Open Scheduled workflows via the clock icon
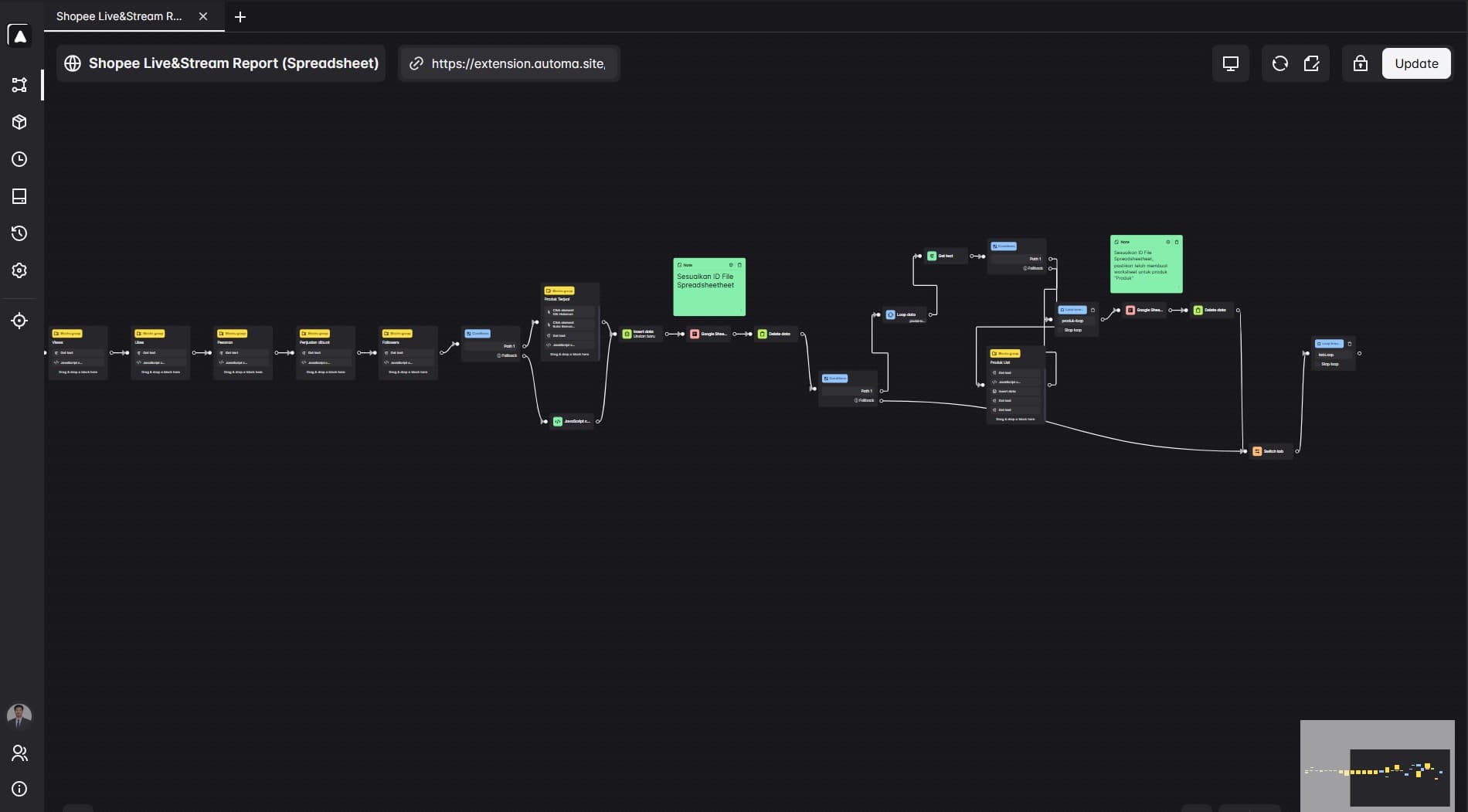 [19, 159]
